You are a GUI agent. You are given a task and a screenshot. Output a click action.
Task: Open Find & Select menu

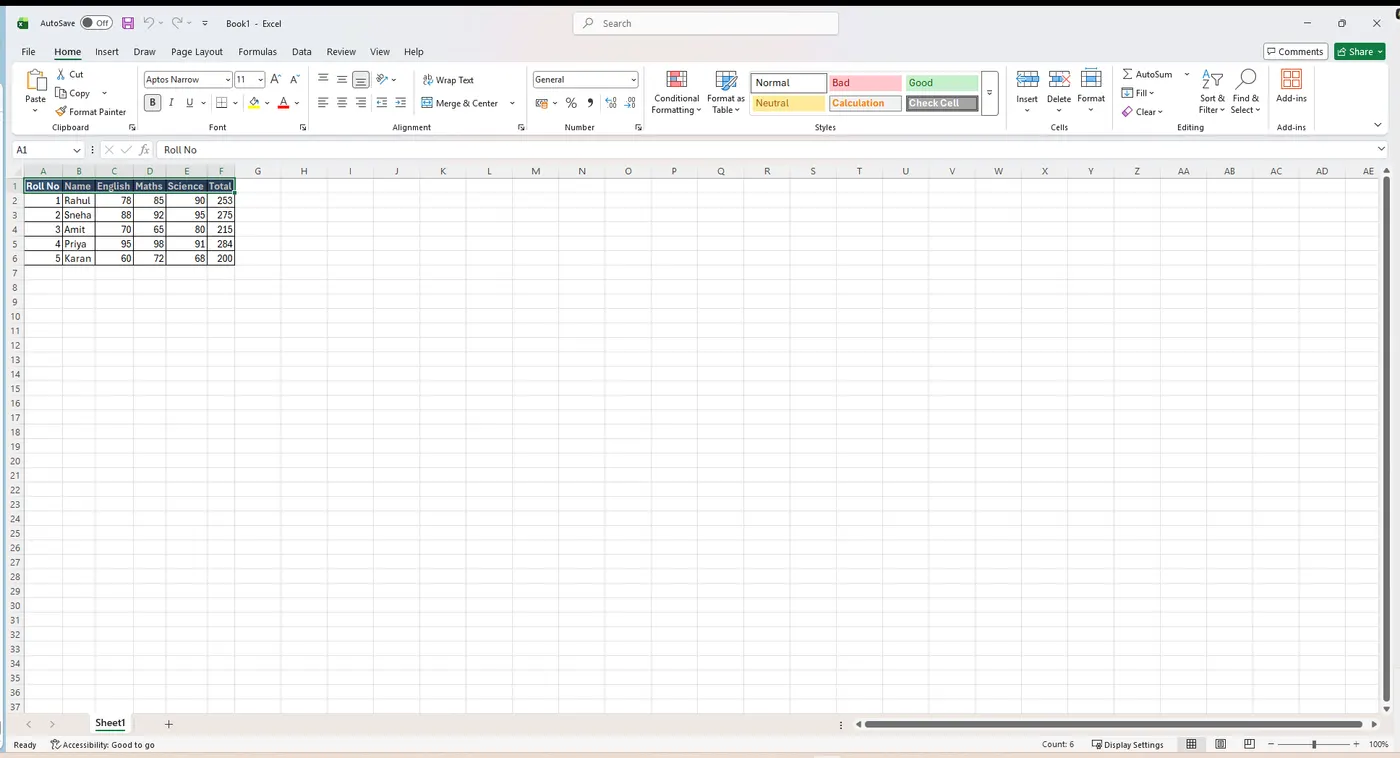[x=1246, y=92]
